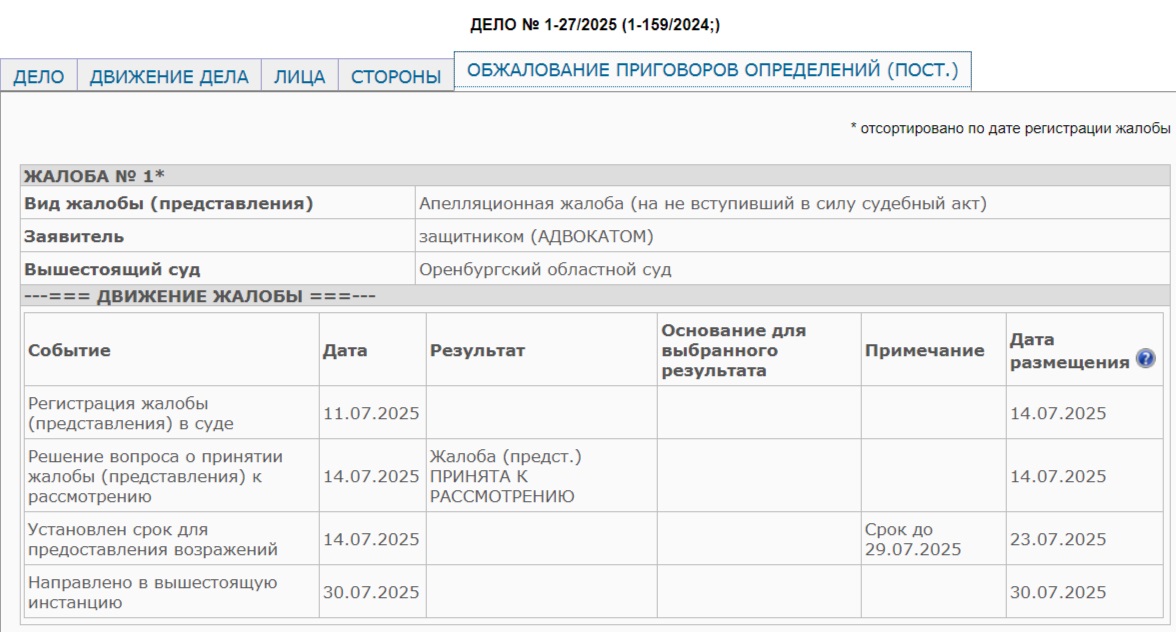Select the Направлено в вышестоящую инстанцию event
1176x632 pixels.
click(152, 592)
